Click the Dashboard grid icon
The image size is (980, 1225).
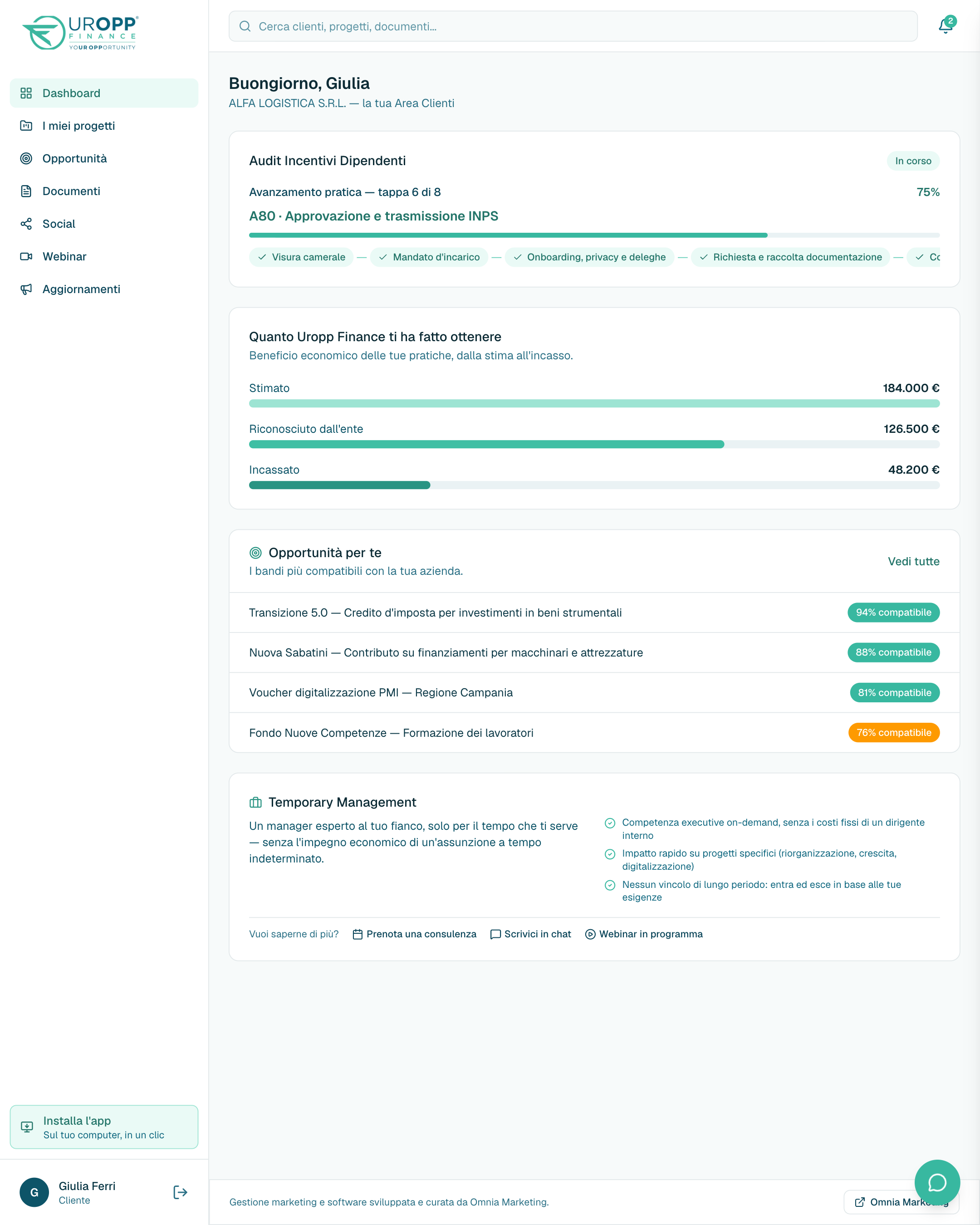pyautogui.click(x=26, y=93)
